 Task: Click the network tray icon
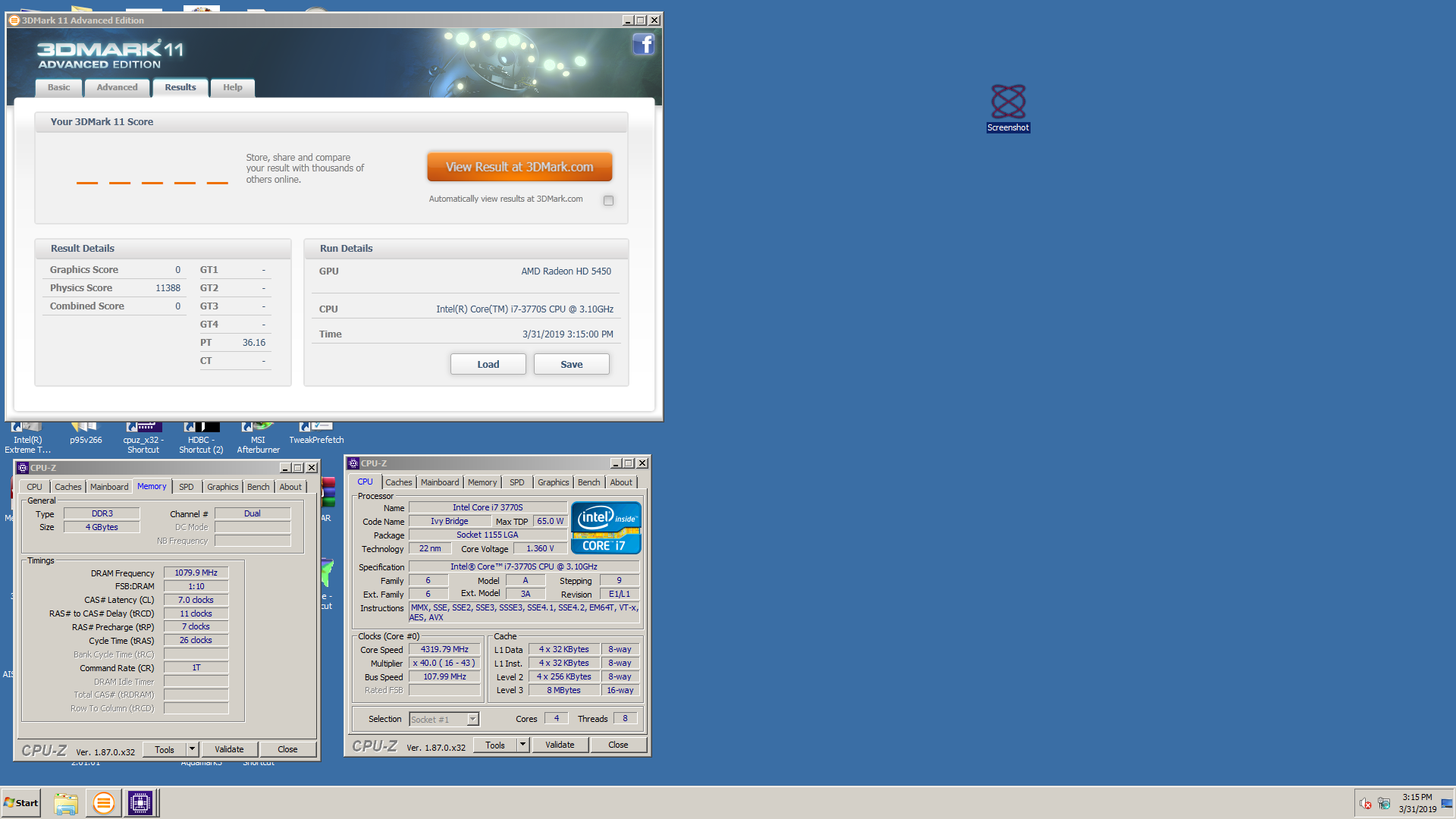[1384, 803]
